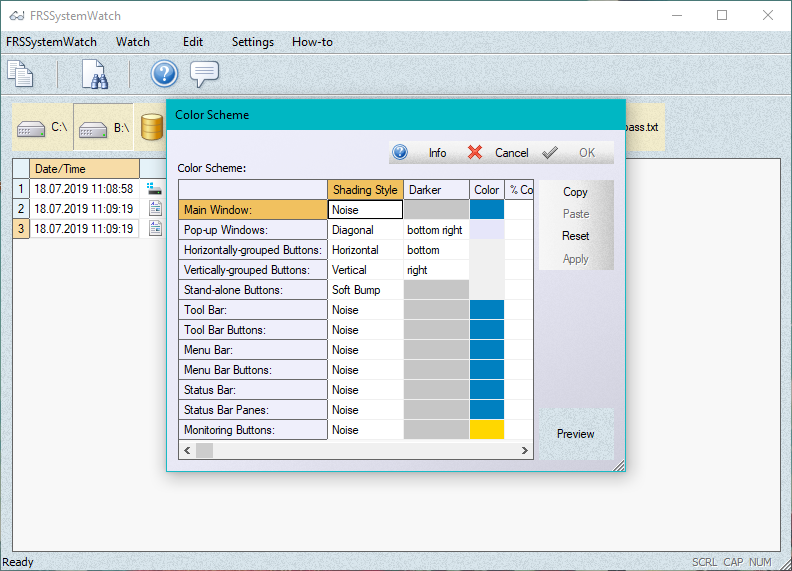This screenshot has width=792, height=571.
Task: Click the Monitoring Buttons yellow color swatch
Action: (x=487, y=430)
